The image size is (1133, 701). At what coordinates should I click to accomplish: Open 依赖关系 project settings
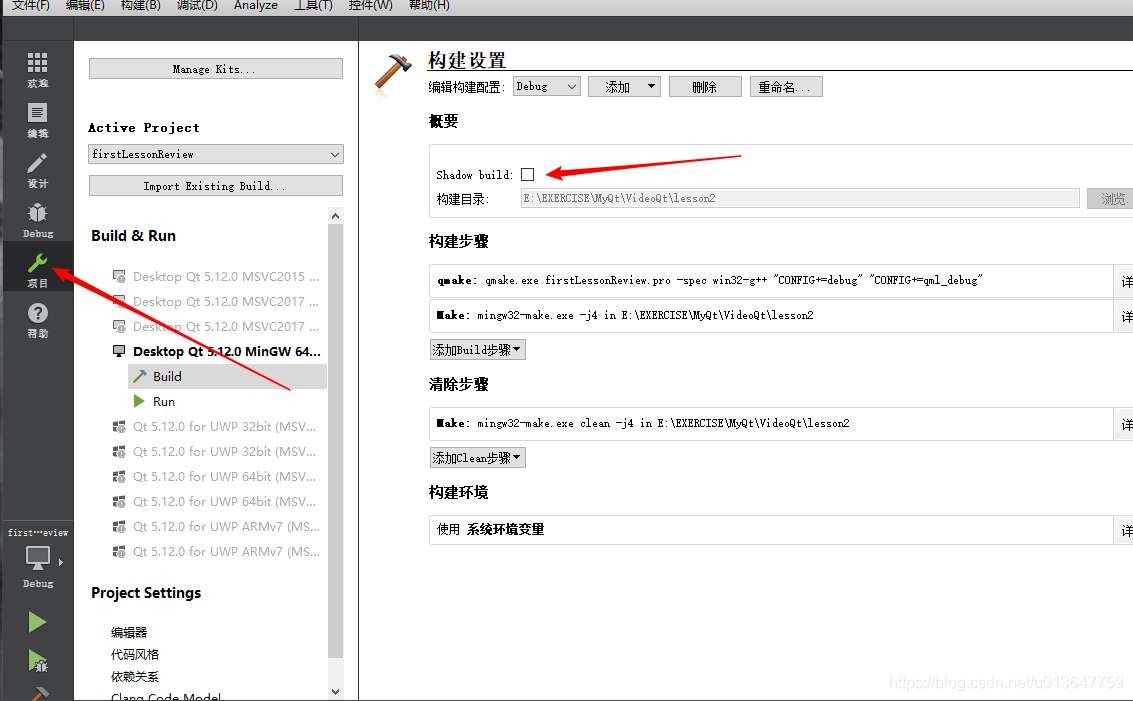(x=135, y=677)
